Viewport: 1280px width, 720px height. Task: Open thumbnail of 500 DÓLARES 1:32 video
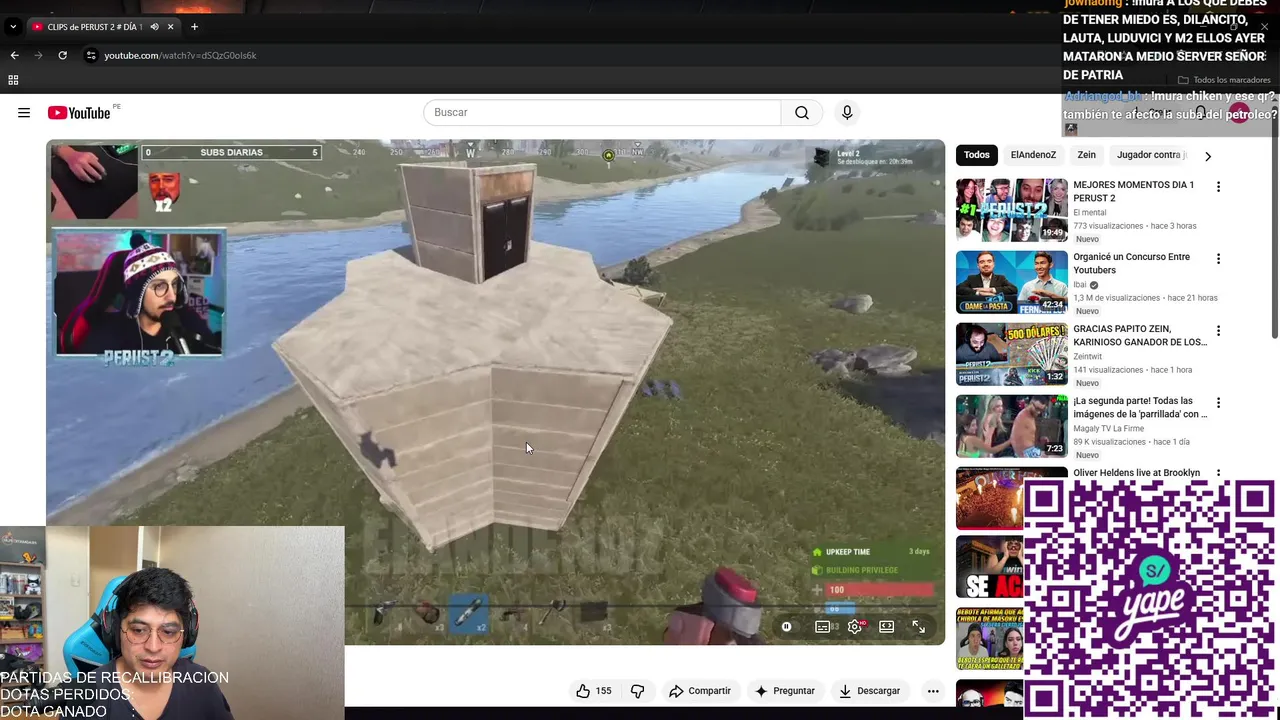click(1012, 354)
